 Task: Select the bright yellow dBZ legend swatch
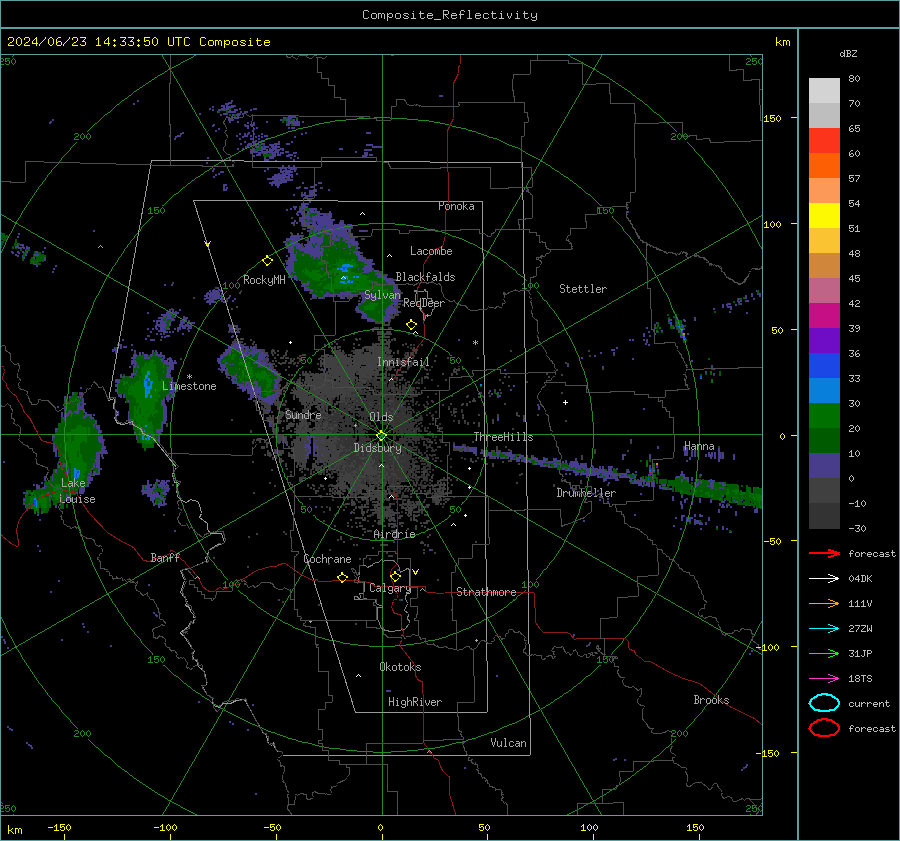(x=824, y=215)
